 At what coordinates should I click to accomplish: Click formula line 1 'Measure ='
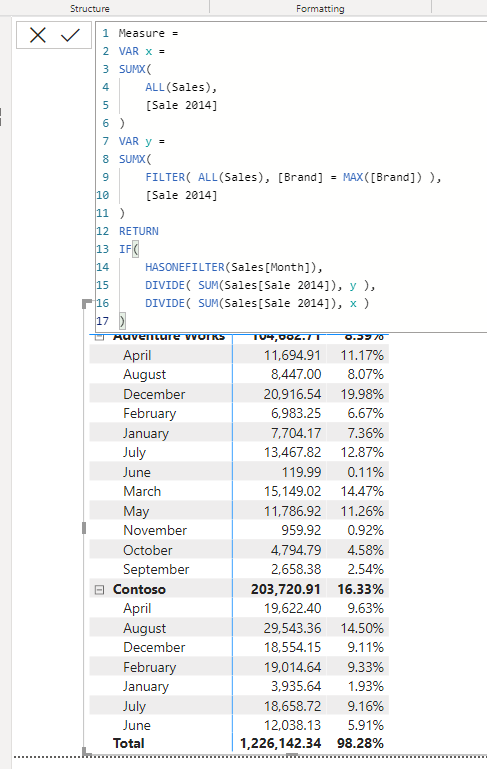(148, 33)
